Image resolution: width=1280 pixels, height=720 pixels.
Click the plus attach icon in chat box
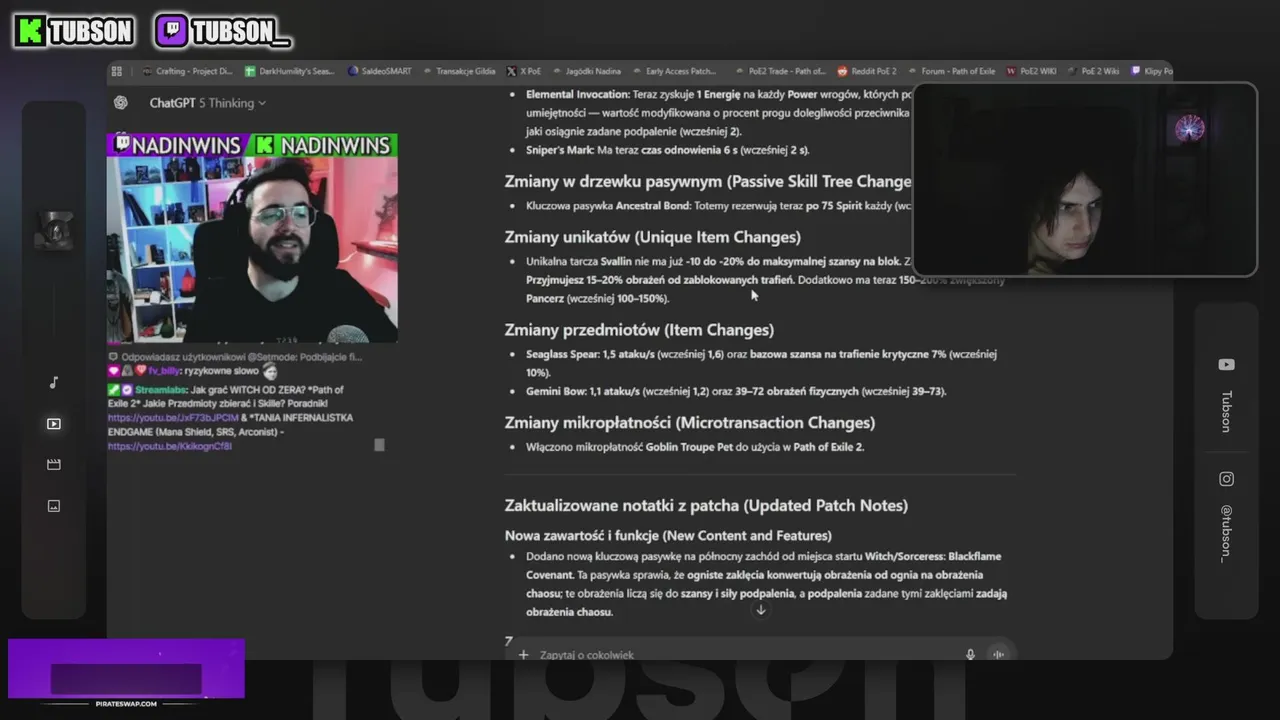(523, 655)
